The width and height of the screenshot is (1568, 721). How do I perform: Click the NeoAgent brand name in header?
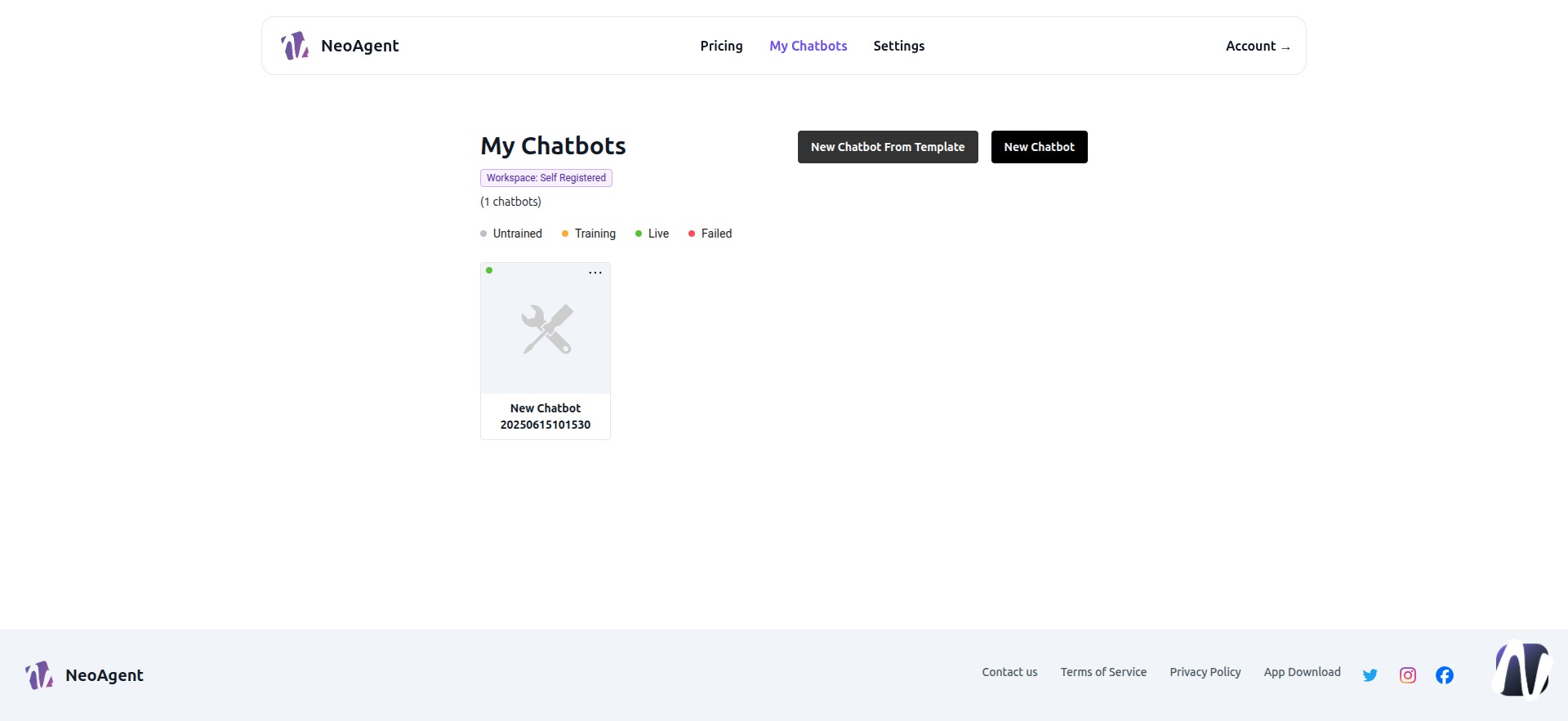point(359,46)
